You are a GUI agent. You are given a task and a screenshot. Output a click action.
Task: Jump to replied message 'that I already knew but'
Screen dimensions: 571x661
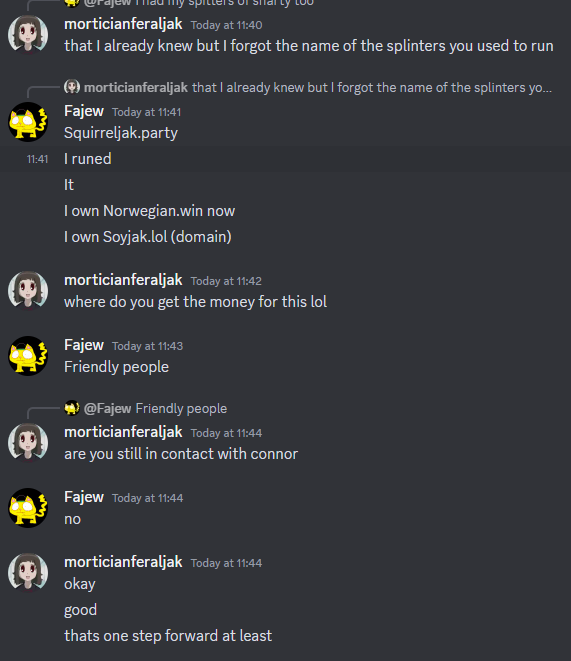click(372, 88)
